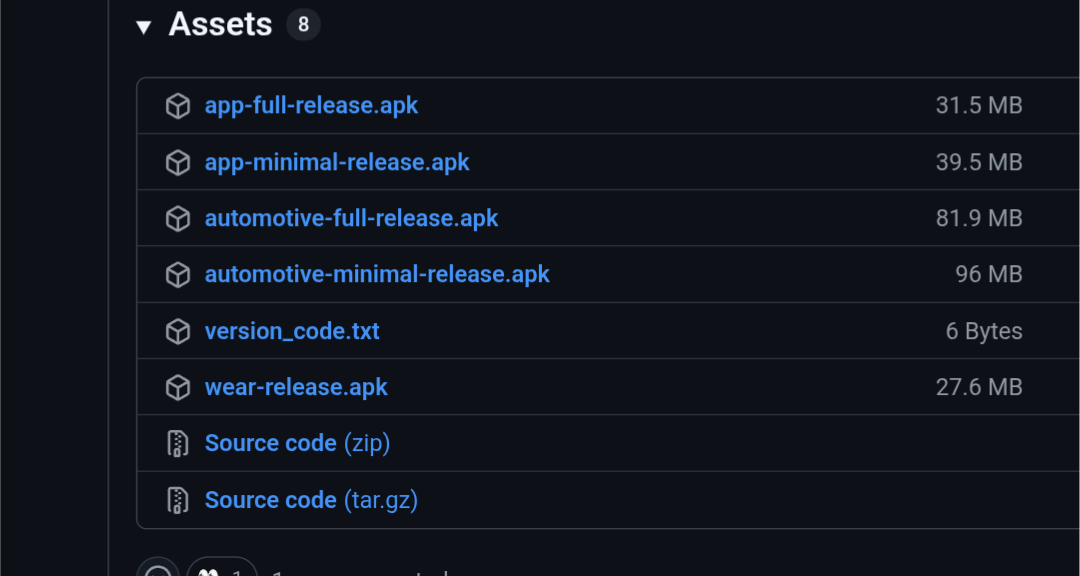Click package icon beside automotive-full-release.apk
1080x576 pixels.
tap(178, 218)
